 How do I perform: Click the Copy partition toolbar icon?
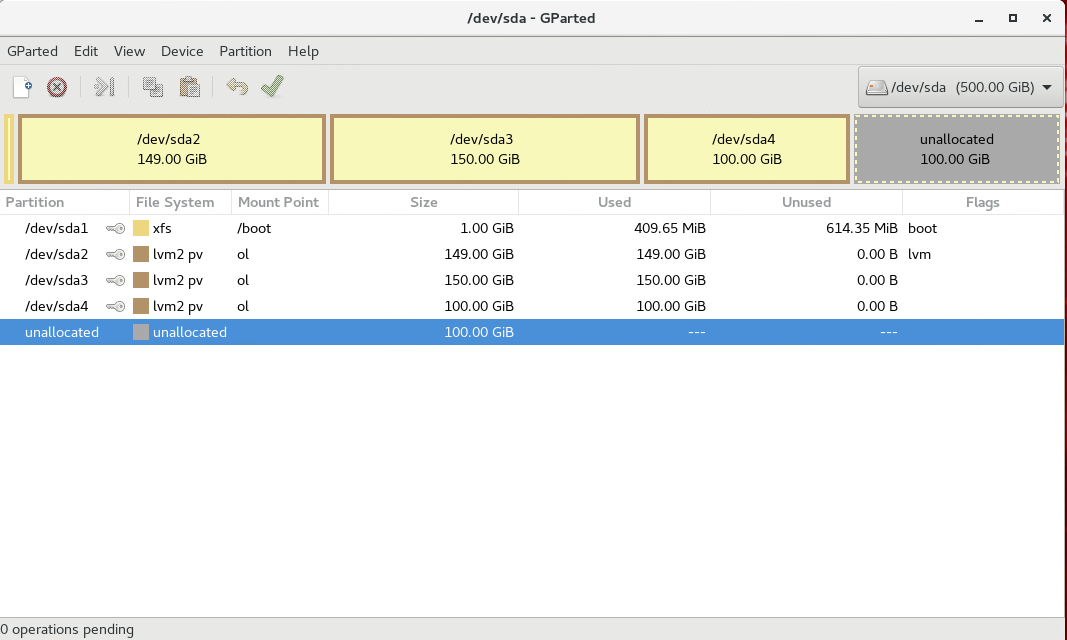152,87
